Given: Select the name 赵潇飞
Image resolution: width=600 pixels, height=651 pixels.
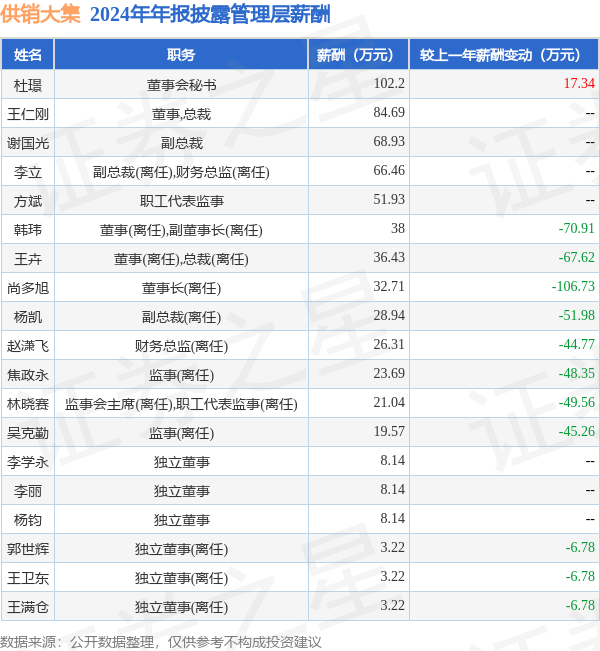Looking at the screenshot, I should point(28,346).
